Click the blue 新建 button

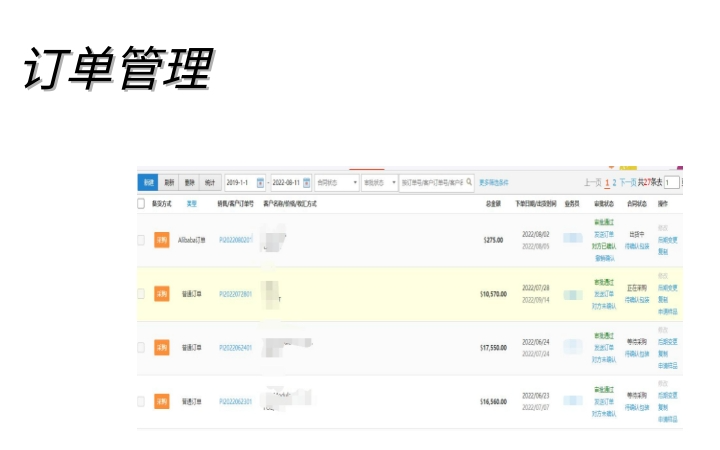(x=148, y=182)
